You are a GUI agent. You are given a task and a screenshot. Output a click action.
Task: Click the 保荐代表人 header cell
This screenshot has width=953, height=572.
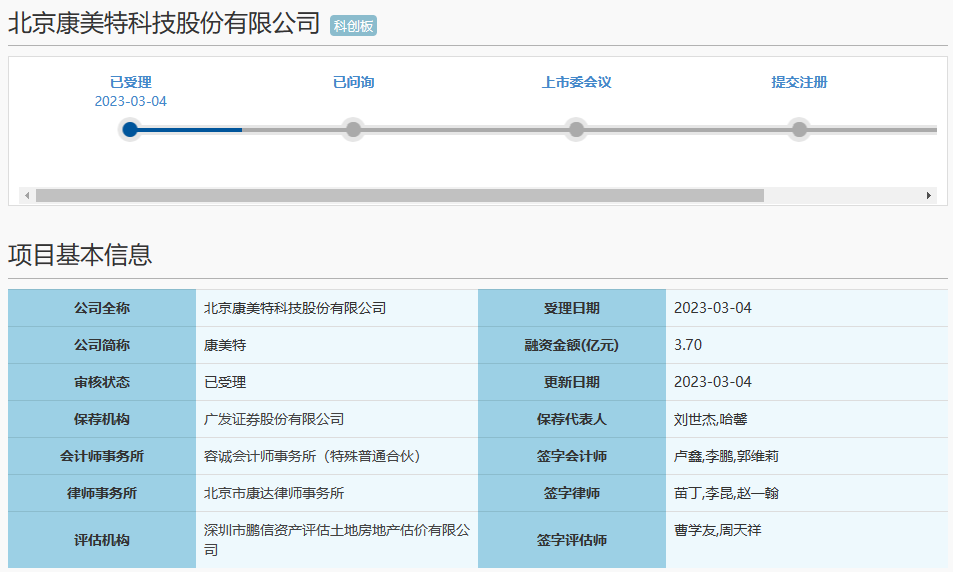[572, 419]
